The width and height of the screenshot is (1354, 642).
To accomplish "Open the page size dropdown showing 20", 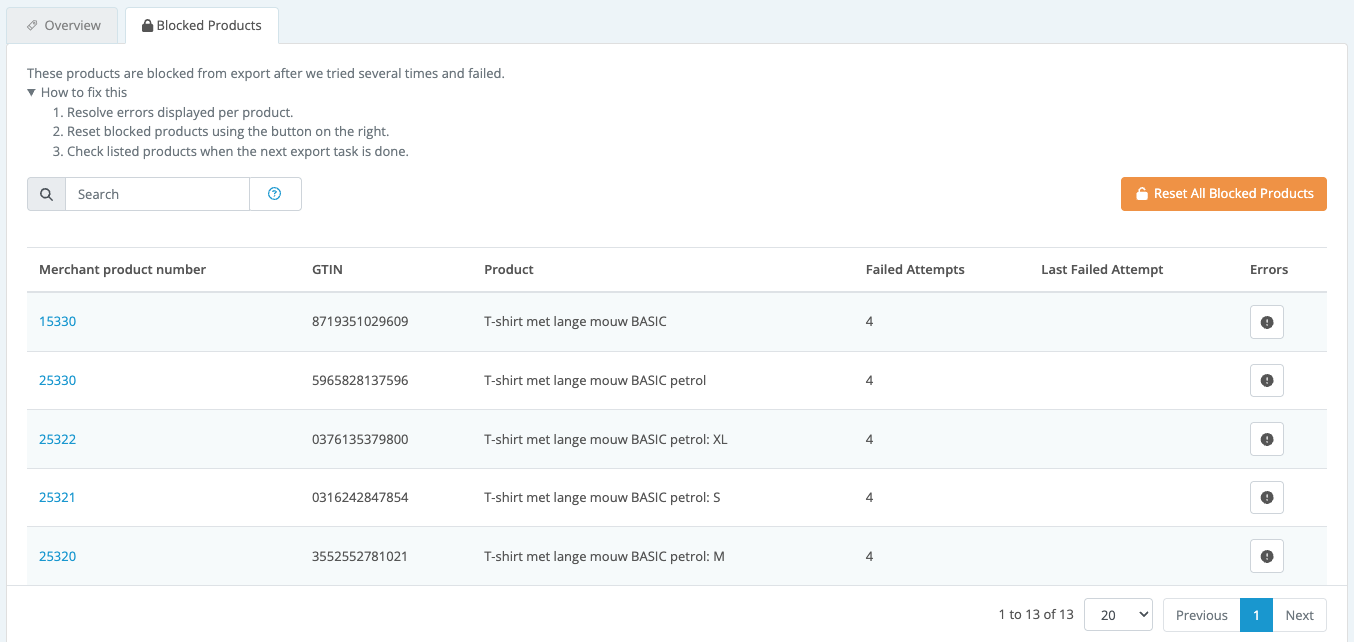I will pos(1118,615).
